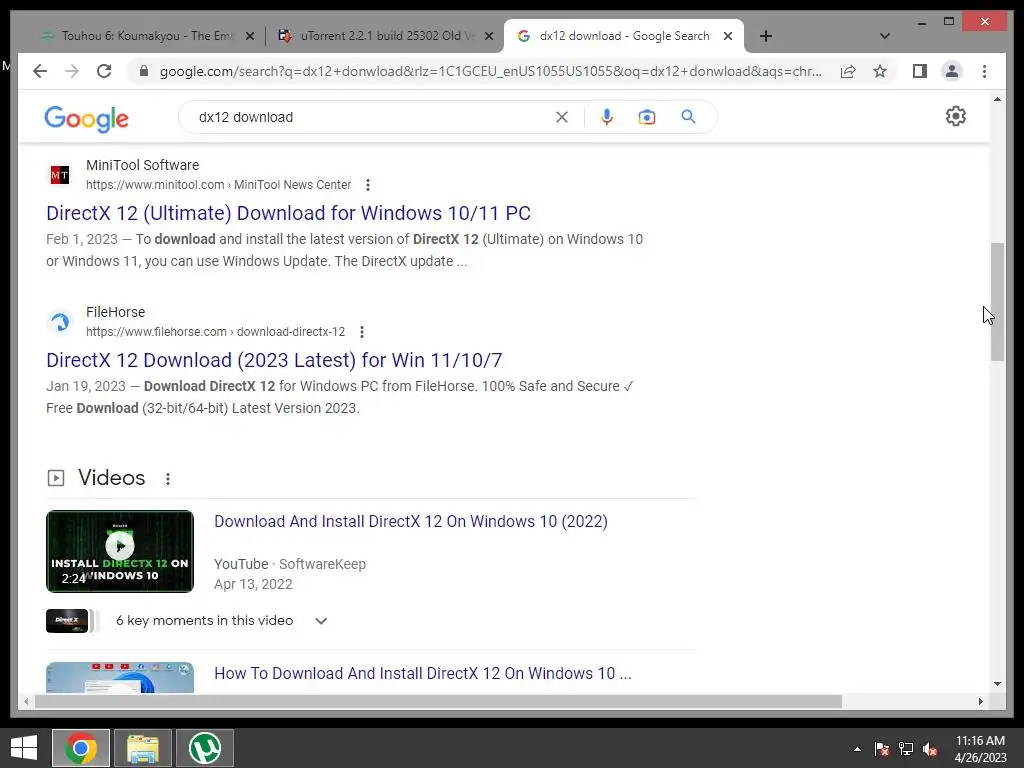Viewport: 1024px width, 768px height.
Task: Open network status in the tray
Action: (906, 749)
